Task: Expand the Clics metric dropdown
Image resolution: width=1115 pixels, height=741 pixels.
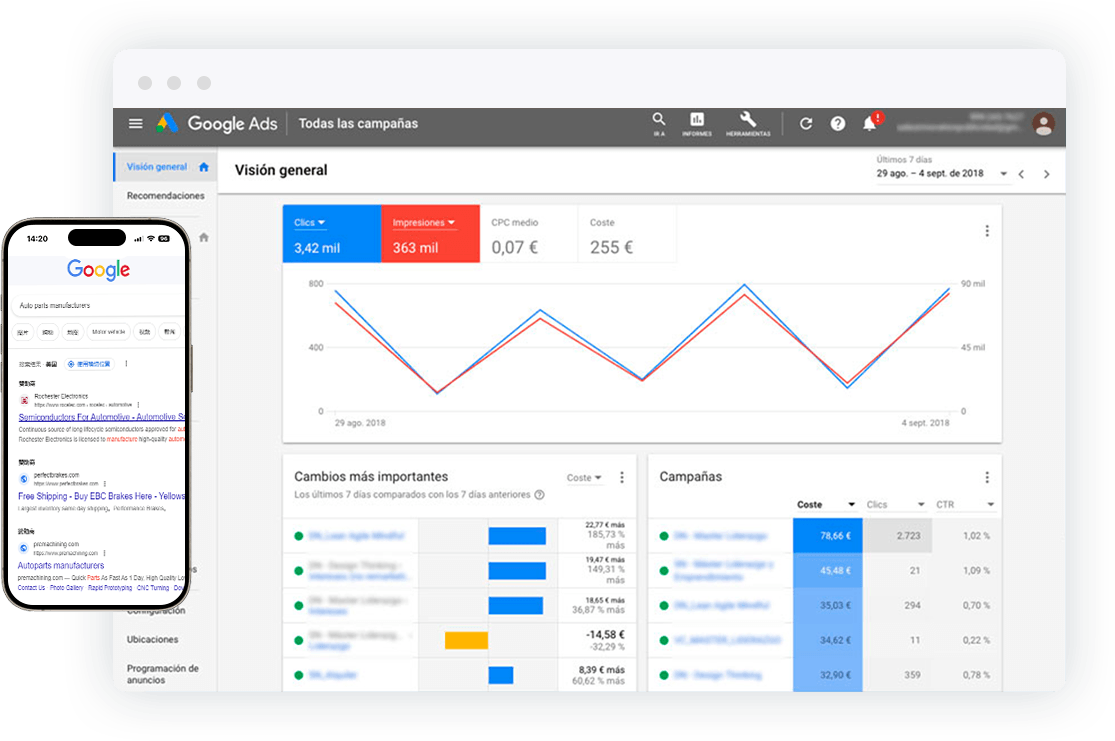Action: (311, 223)
